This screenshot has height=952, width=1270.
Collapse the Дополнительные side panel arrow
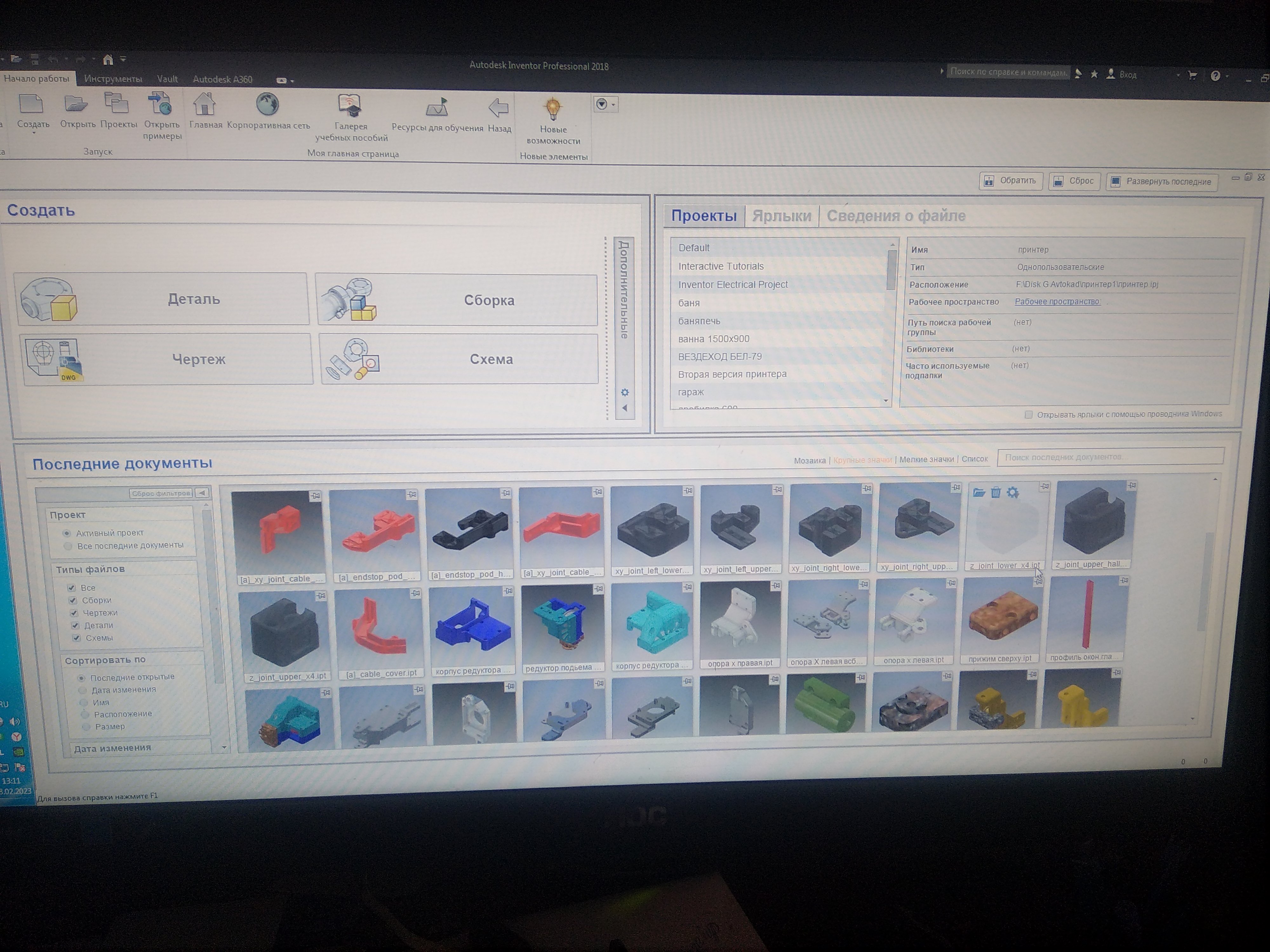click(625, 409)
